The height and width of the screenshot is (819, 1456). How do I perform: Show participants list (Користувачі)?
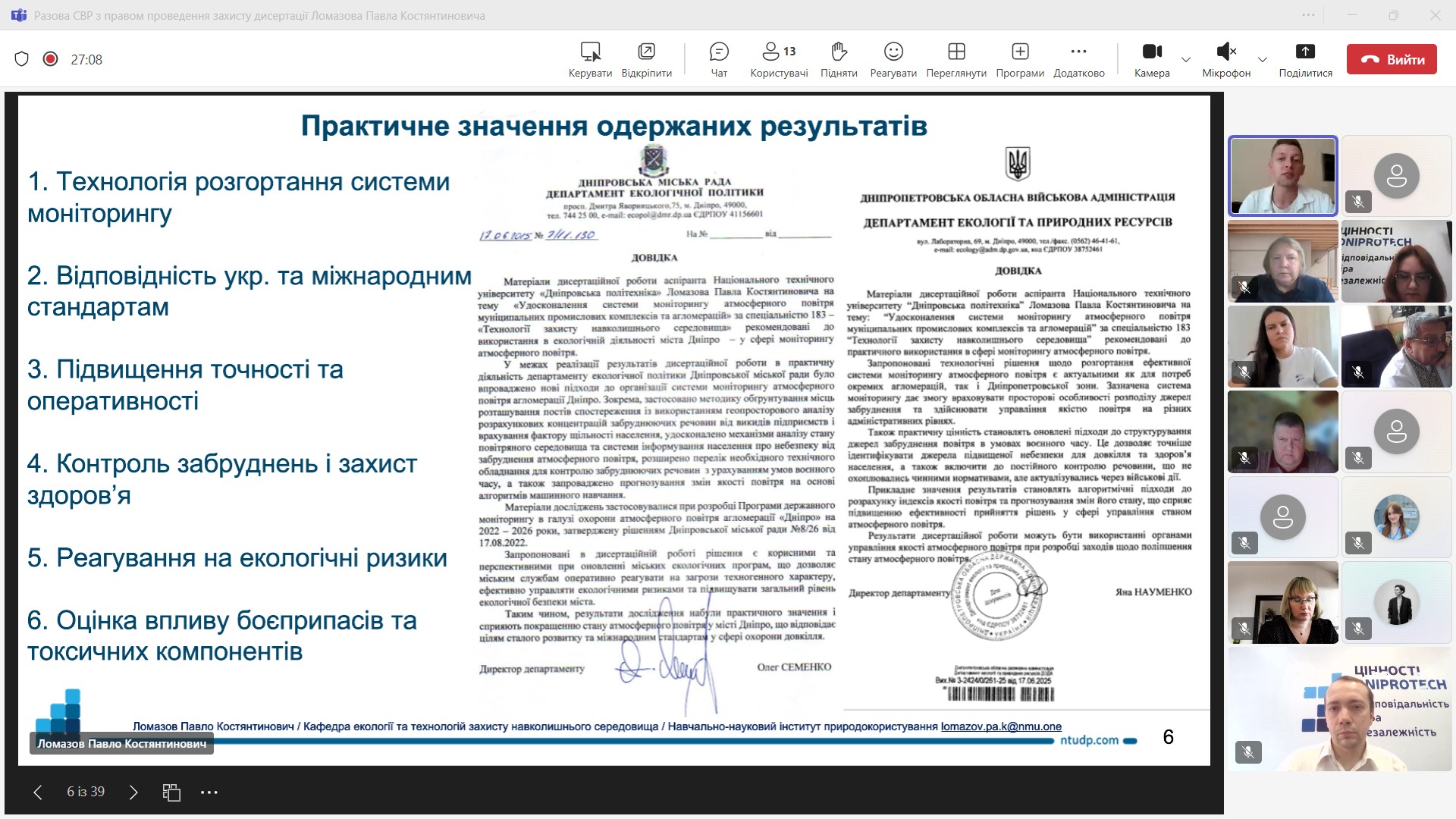778,59
